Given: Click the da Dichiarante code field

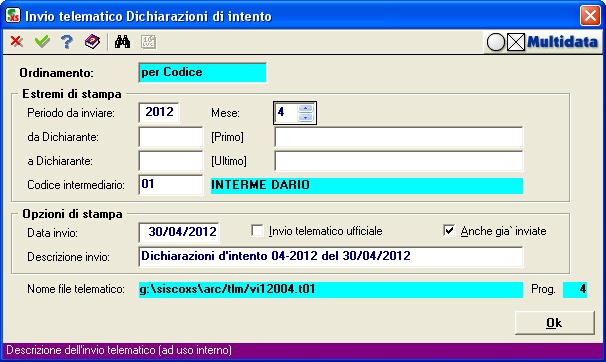Looking at the screenshot, I should tap(170, 137).
